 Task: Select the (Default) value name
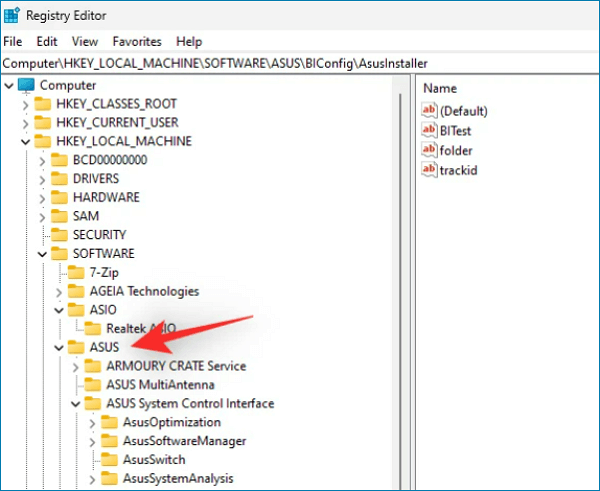click(x=464, y=111)
